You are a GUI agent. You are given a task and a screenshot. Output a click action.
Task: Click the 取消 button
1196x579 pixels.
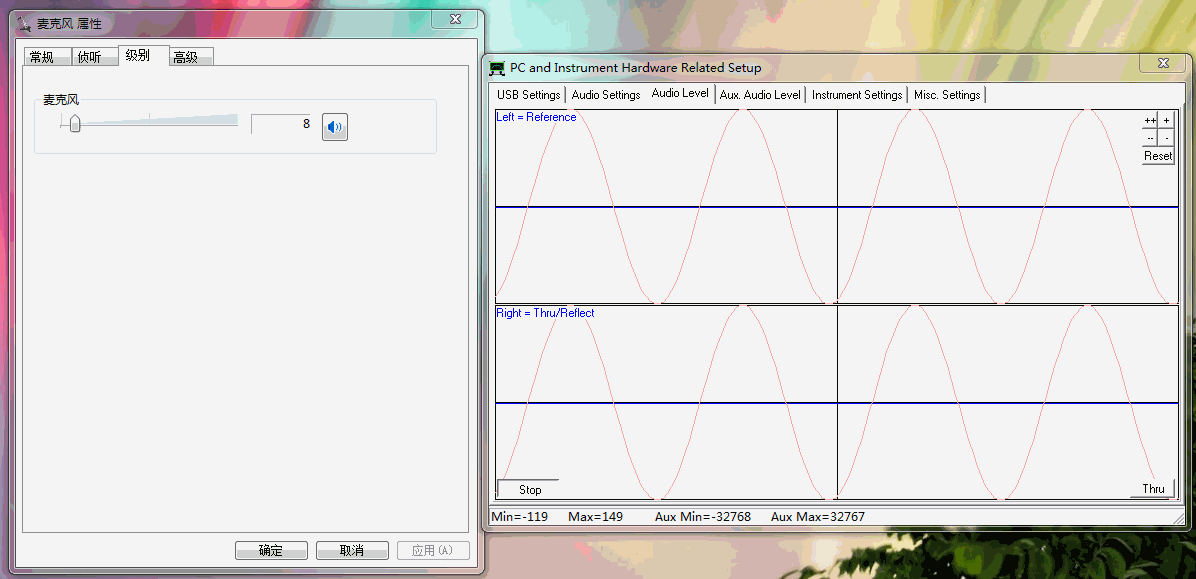coord(352,550)
